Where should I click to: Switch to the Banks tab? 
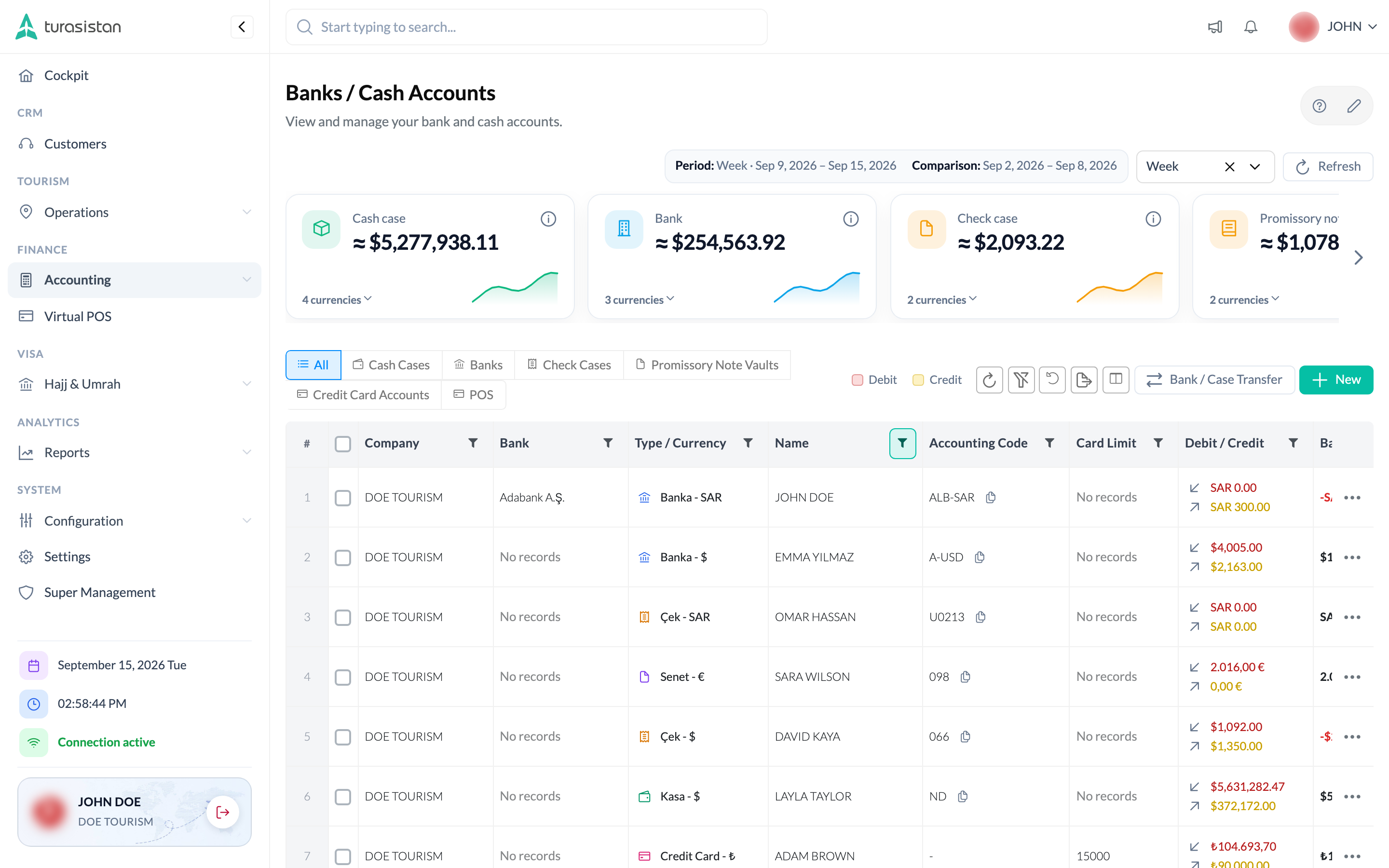pyautogui.click(x=478, y=365)
